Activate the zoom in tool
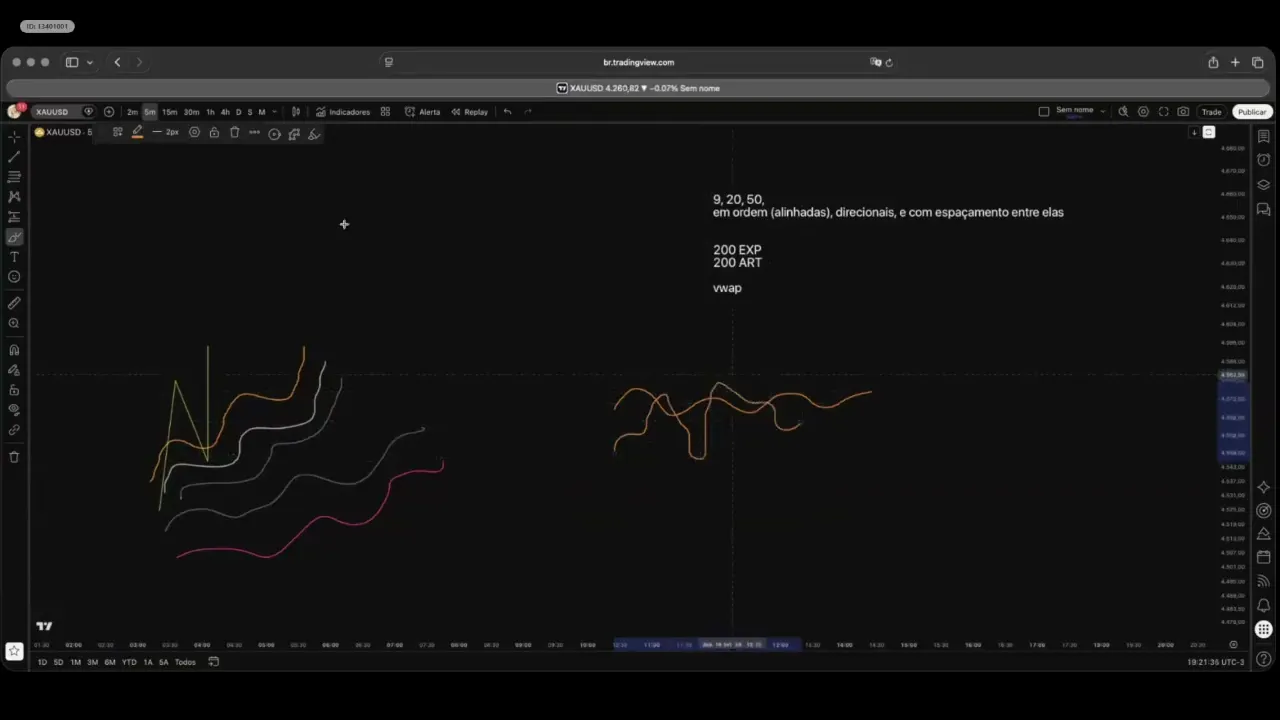1280x720 pixels. coord(14,323)
